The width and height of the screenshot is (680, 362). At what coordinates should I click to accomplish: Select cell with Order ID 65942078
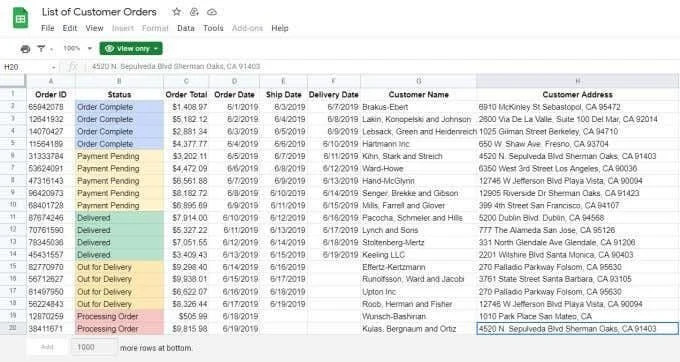click(51, 107)
